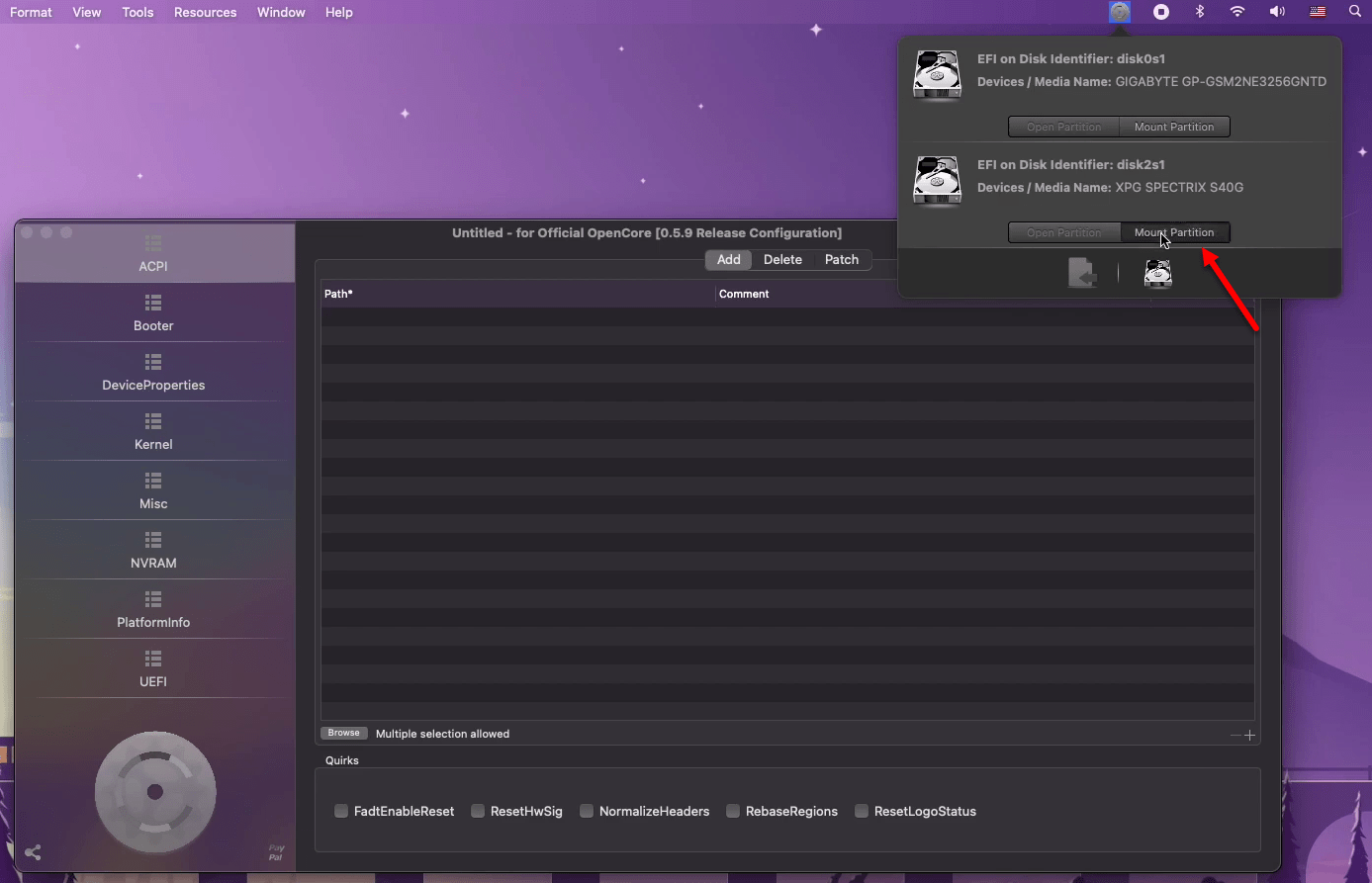Click the PayPal donate icon

276,852
